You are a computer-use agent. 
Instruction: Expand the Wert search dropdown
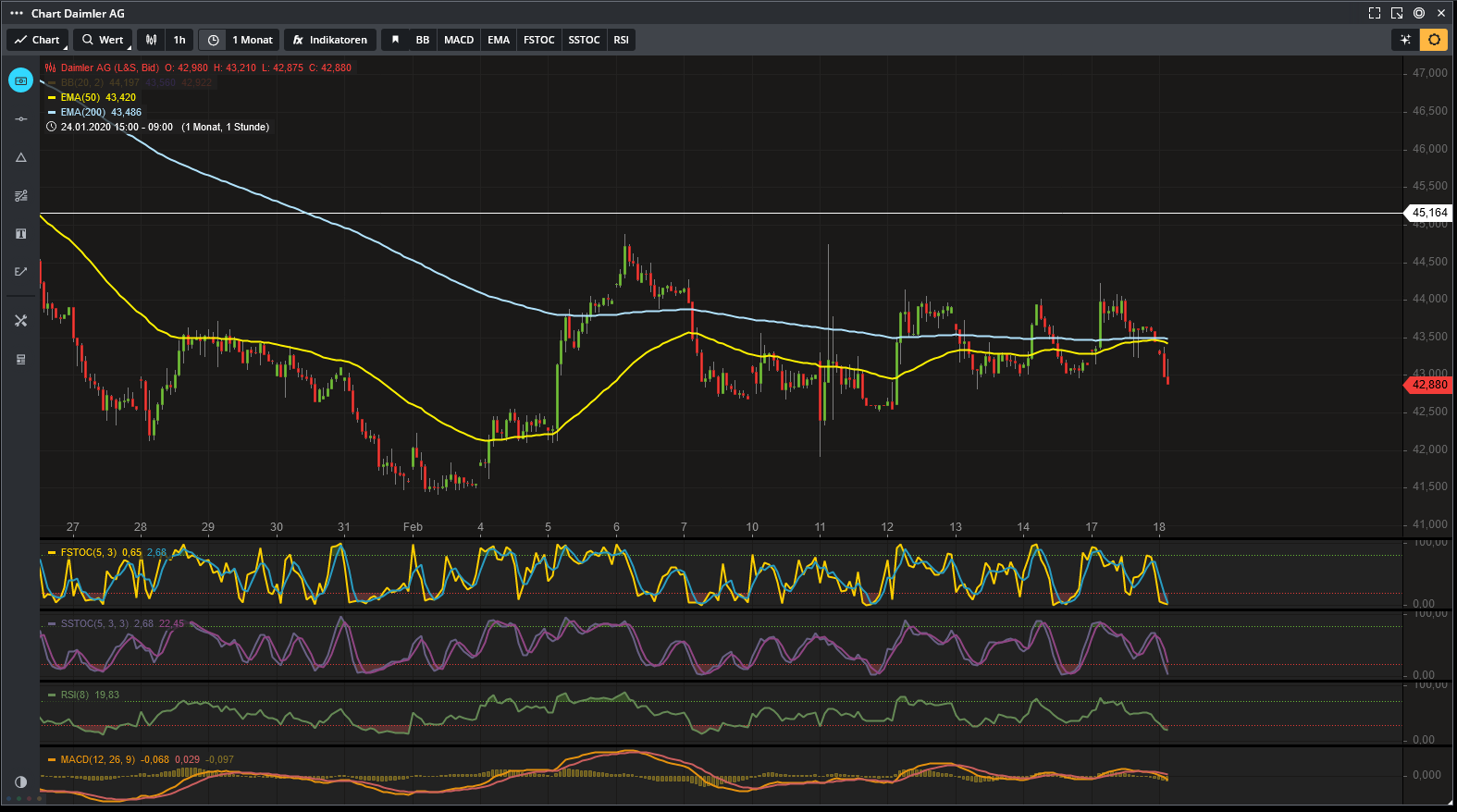click(x=103, y=40)
